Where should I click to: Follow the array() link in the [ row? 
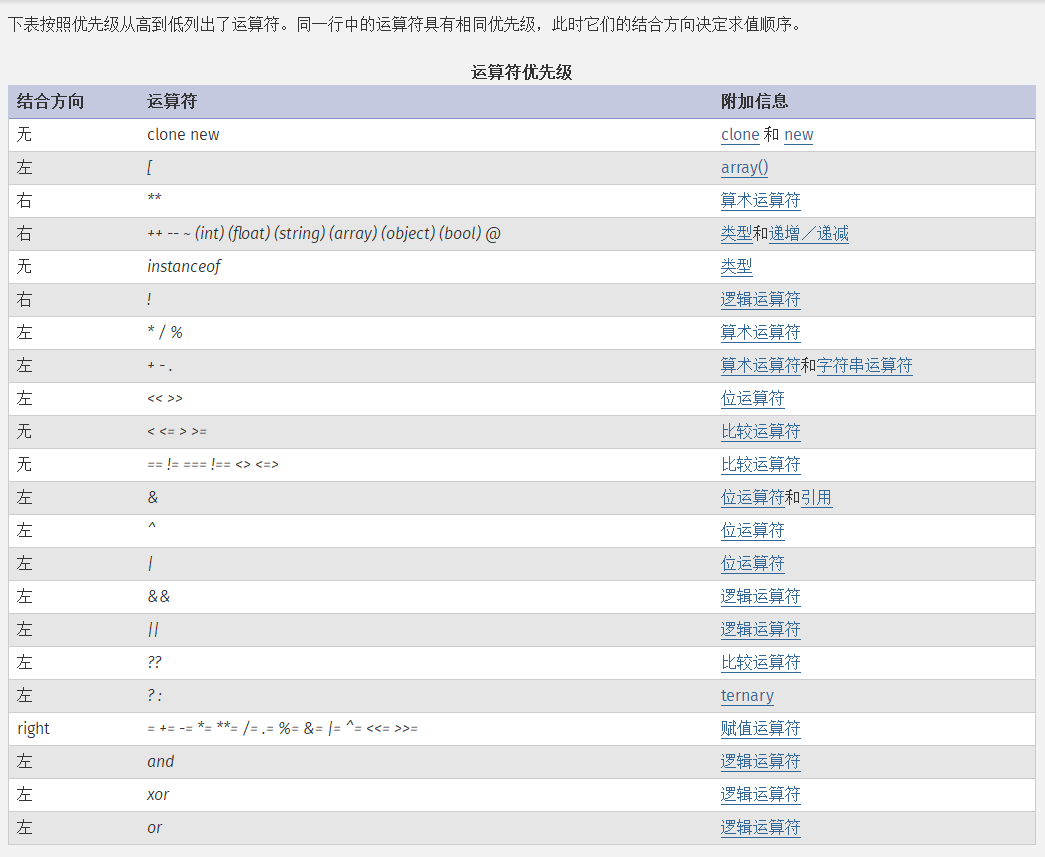[x=744, y=167]
